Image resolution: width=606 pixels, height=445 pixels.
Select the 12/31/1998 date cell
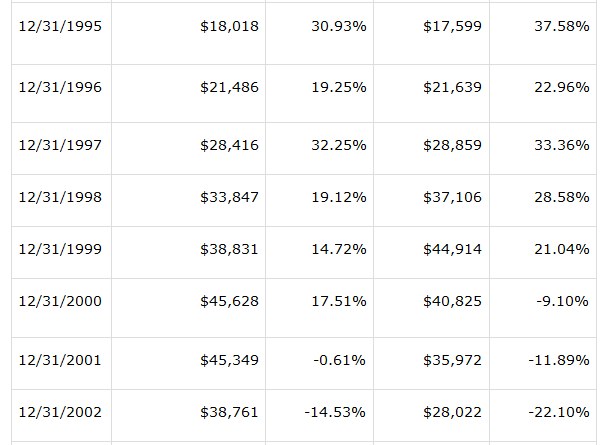pyautogui.click(x=60, y=197)
